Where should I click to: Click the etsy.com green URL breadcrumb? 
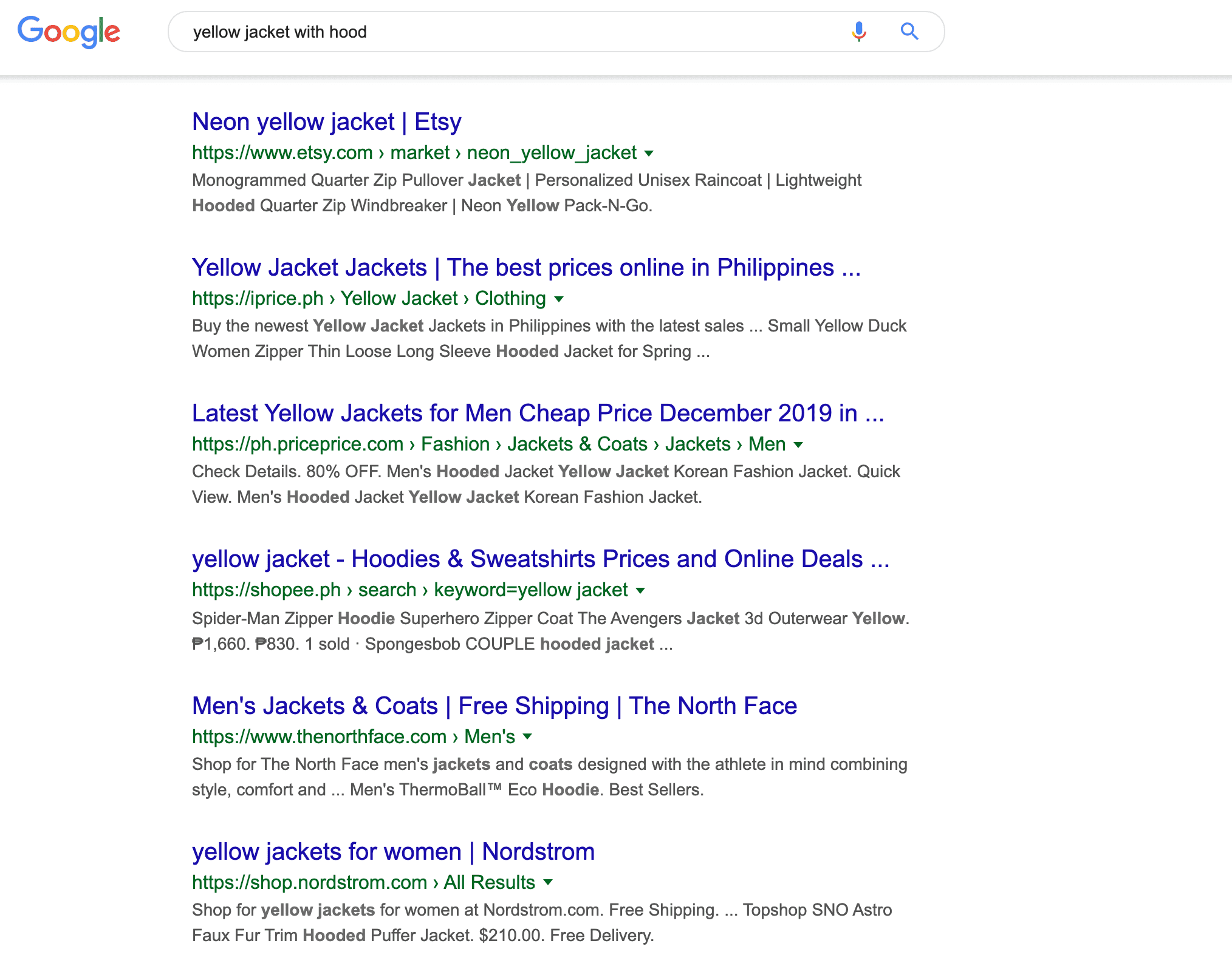(x=414, y=153)
